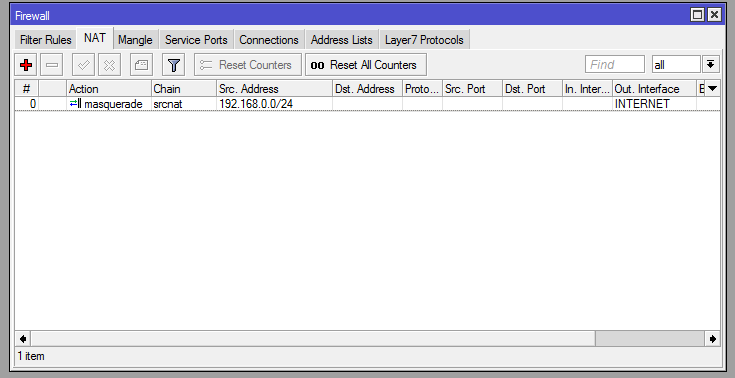Viewport: 735px width, 378px height.
Task: Enable rule using checkmark toolbar button
Action: click(83, 65)
